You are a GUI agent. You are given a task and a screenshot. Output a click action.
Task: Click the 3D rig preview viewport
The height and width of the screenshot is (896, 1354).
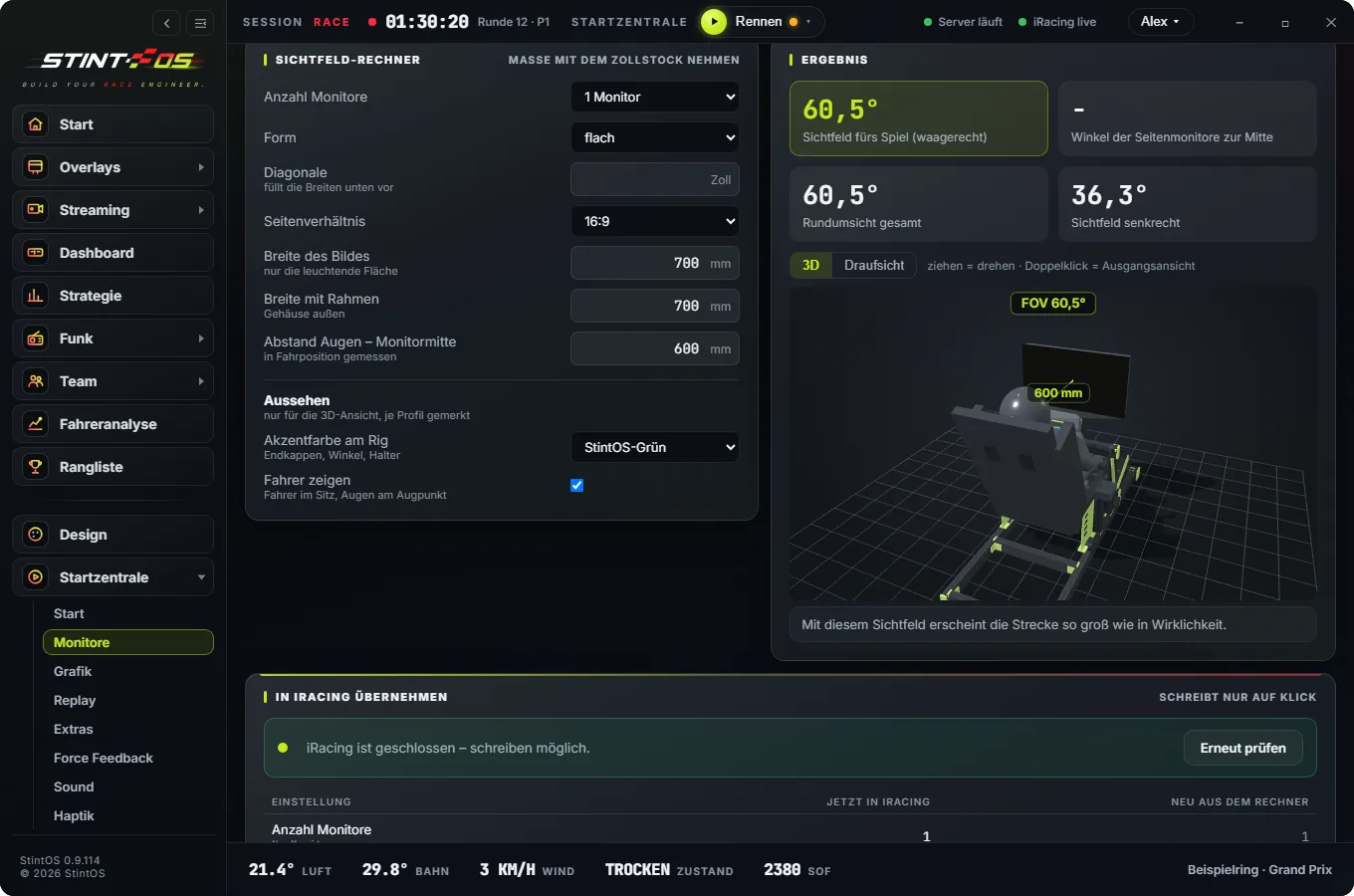[x=1053, y=443]
